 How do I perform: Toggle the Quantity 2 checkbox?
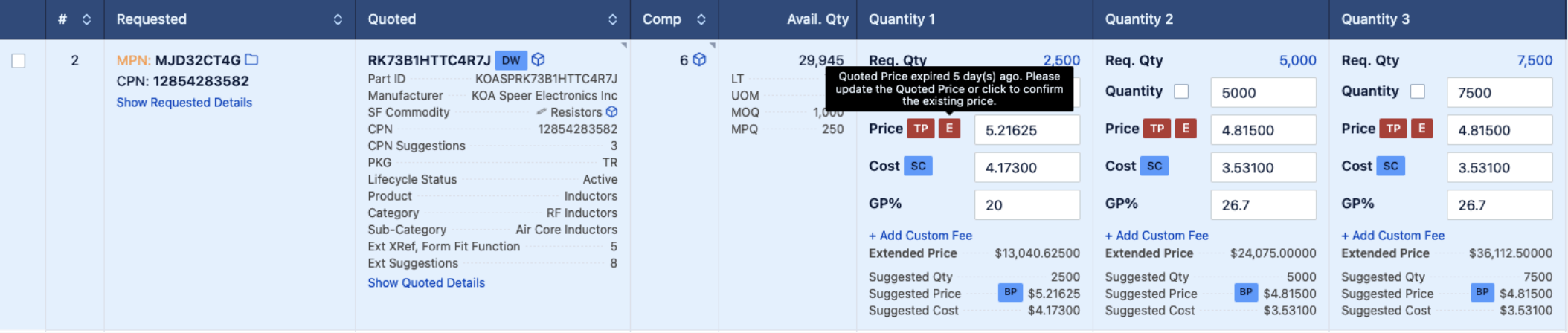coord(1181,91)
